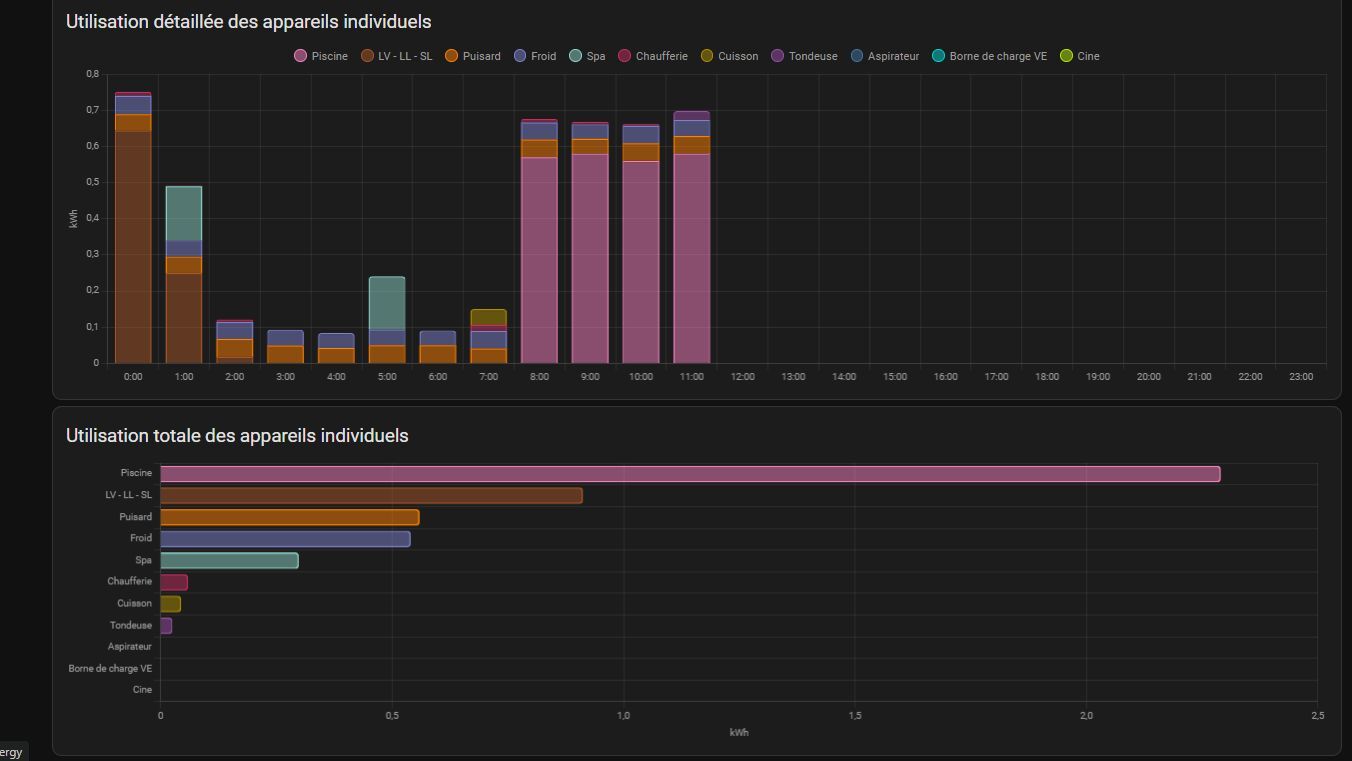
Task: Click the orange Puisard segment at 6:00
Action: pyautogui.click(x=438, y=354)
